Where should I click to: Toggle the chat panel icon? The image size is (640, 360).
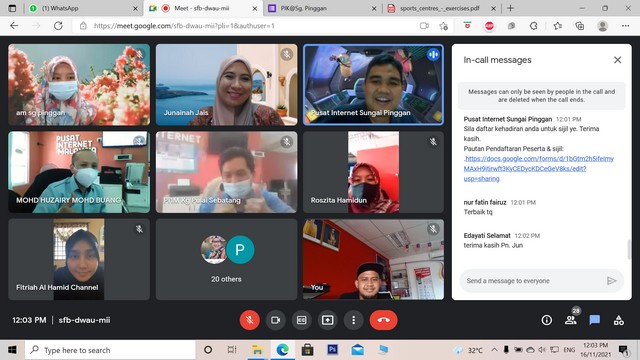click(x=595, y=320)
